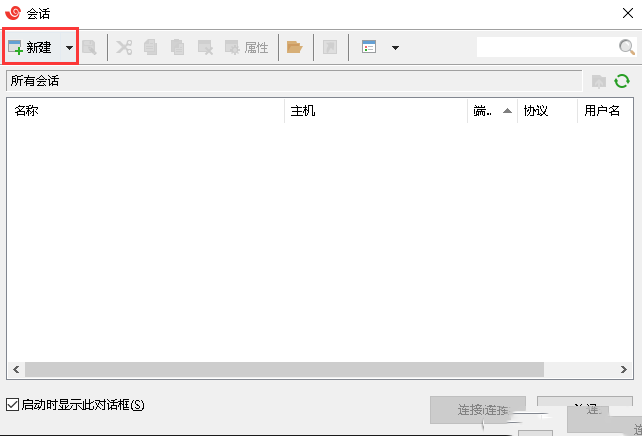Sort by the port (端..) column header
Image resolution: width=642 pixels, height=436 pixels.
click(x=493, y=111)
